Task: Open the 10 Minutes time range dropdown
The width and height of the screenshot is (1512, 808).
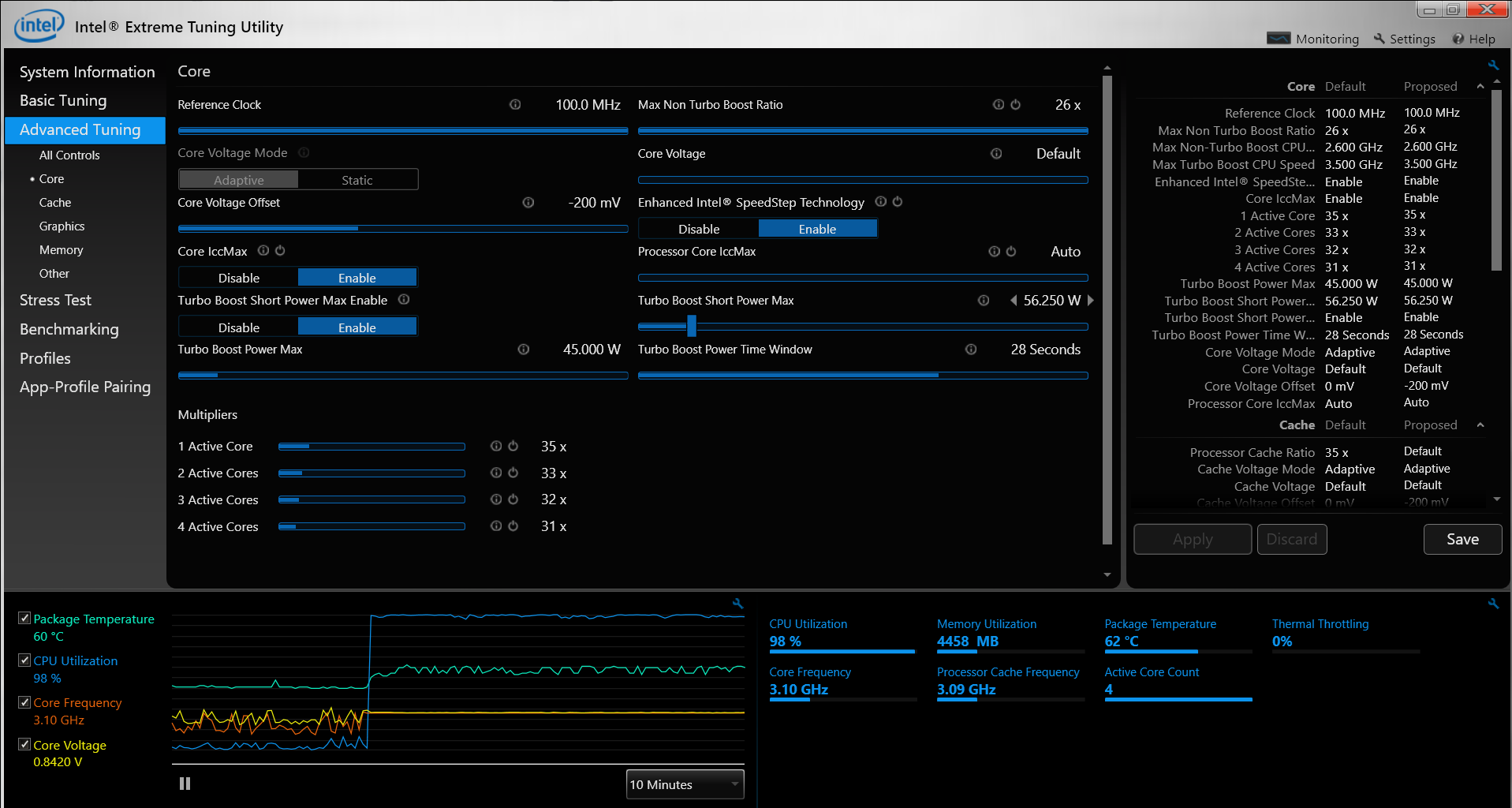Action: click(x=685, y=784)
